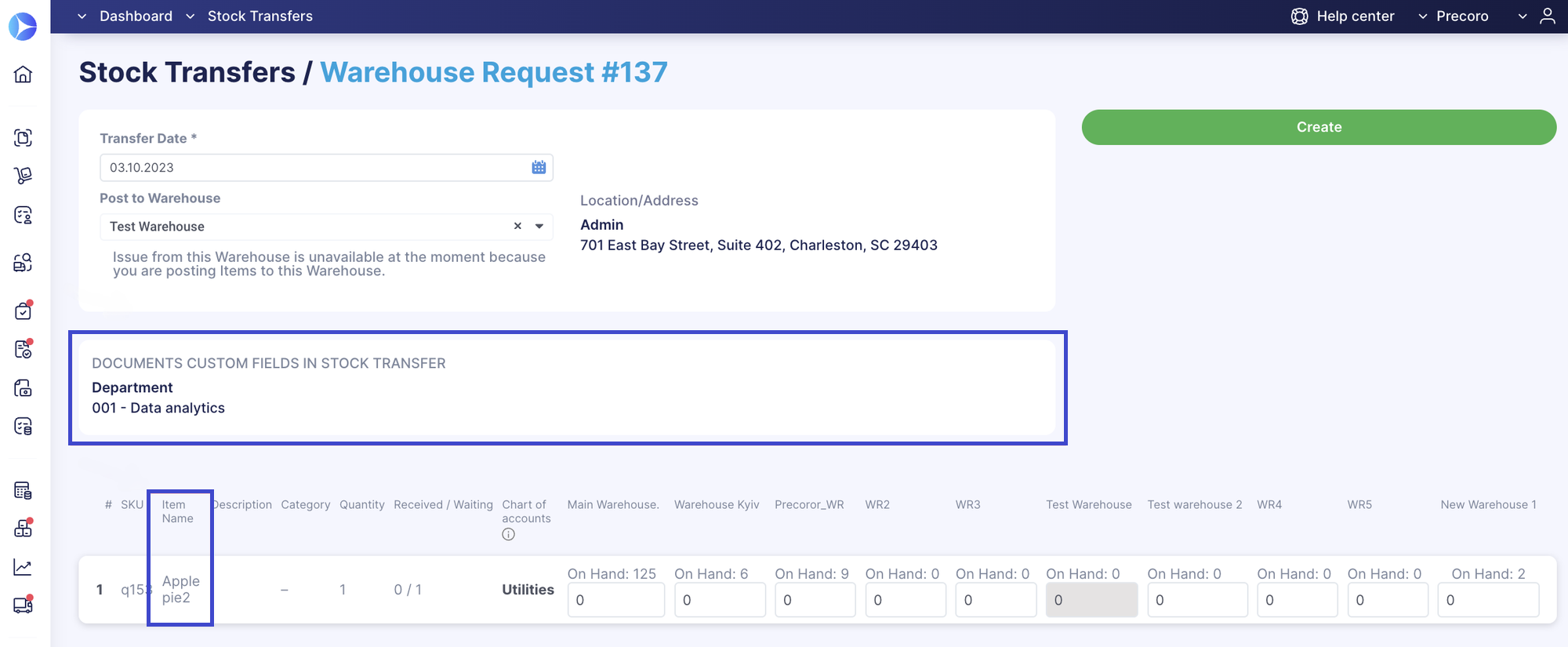The image size is (1568, 647).
Task: Click the Item Name column header
Action: (x=178, y=511)
